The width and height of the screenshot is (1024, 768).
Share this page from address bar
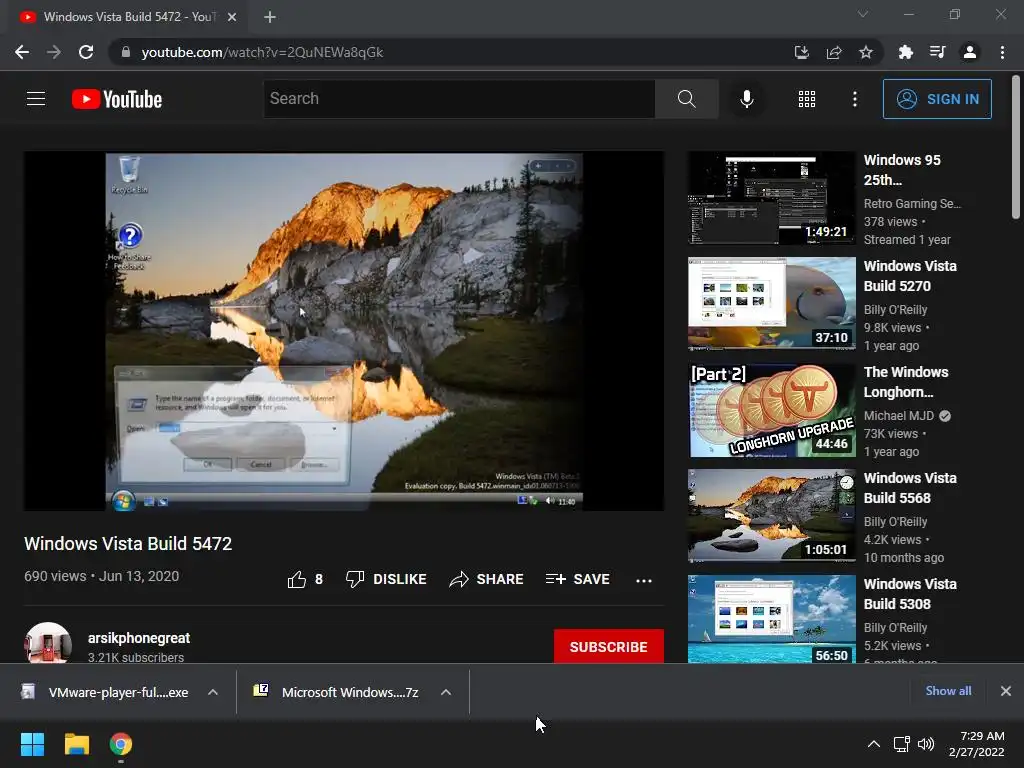click(834, 52)
